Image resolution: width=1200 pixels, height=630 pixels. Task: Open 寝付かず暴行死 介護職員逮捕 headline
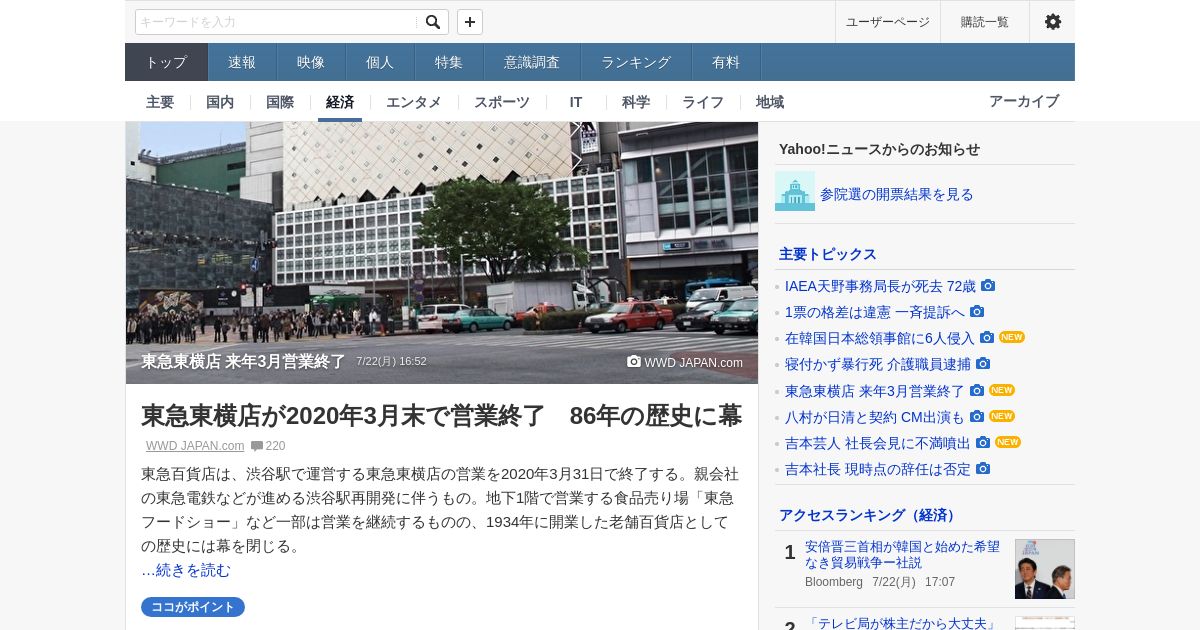[x=878, y=364]
